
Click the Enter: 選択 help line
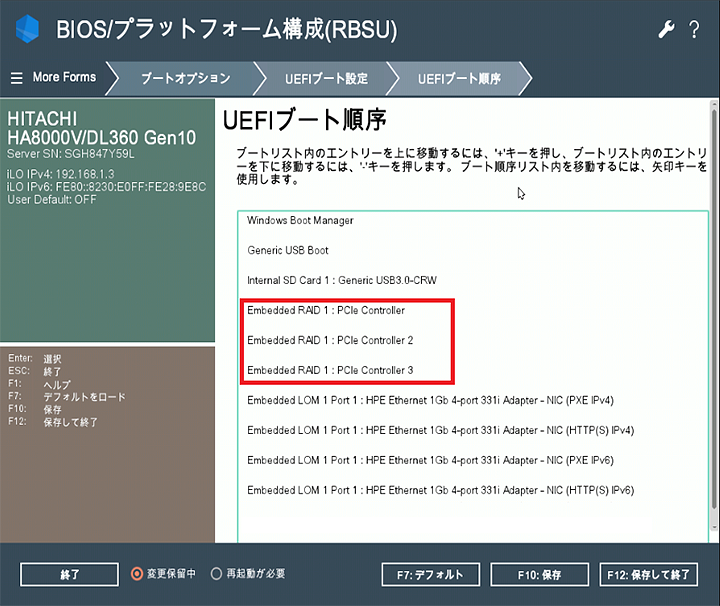click(35, 359)
